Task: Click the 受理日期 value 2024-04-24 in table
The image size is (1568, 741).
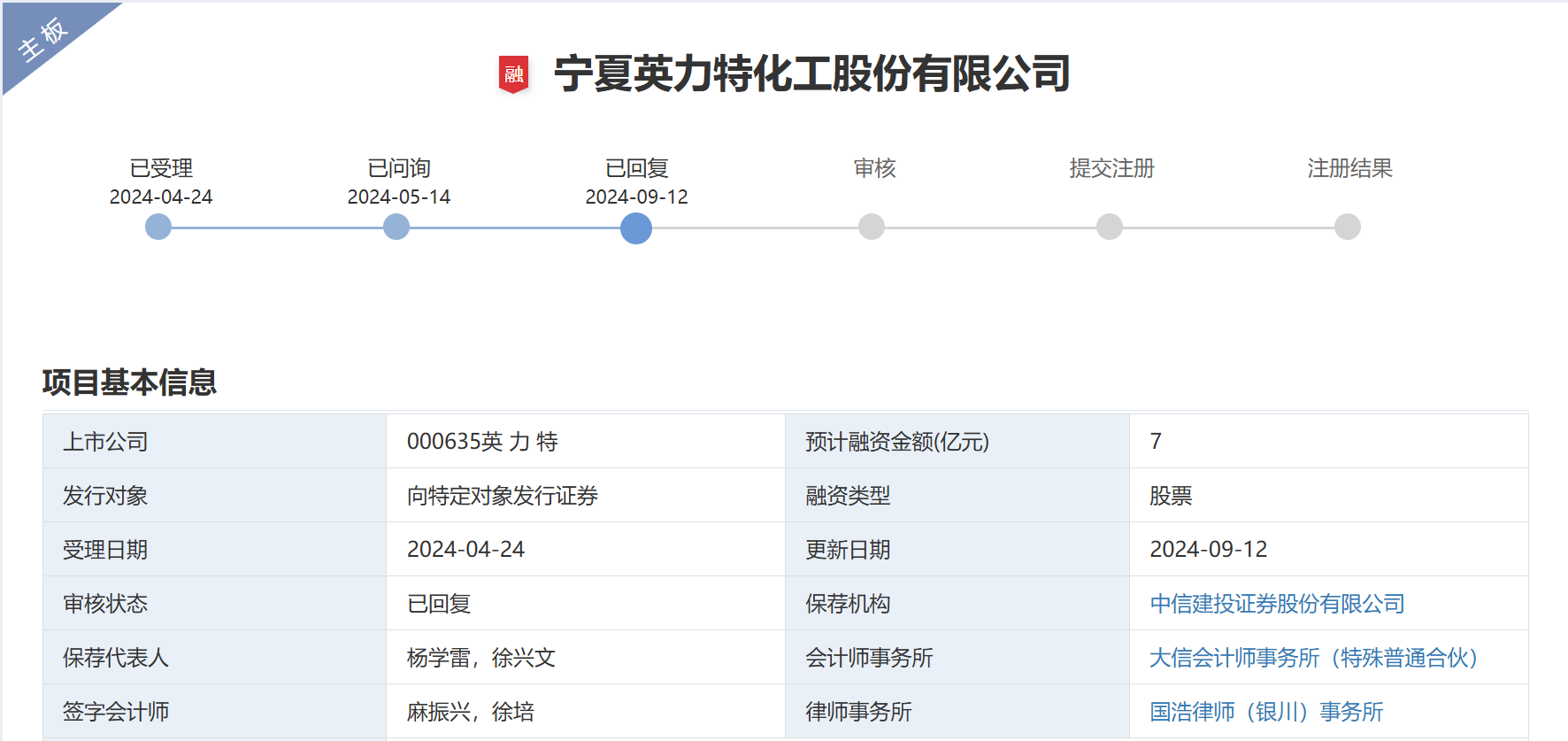Action: click(x=465, y=550)
